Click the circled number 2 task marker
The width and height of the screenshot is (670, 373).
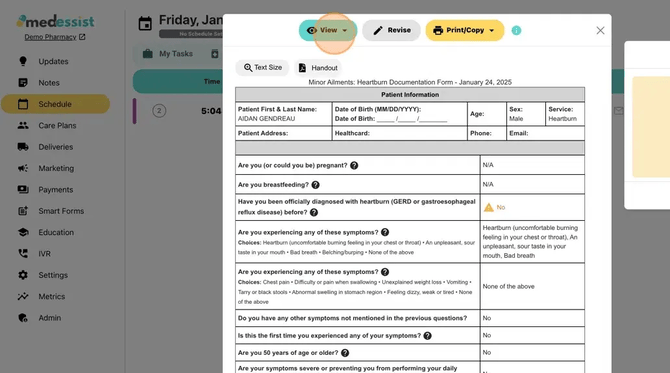pyautogui.click(x=159, y=111)
